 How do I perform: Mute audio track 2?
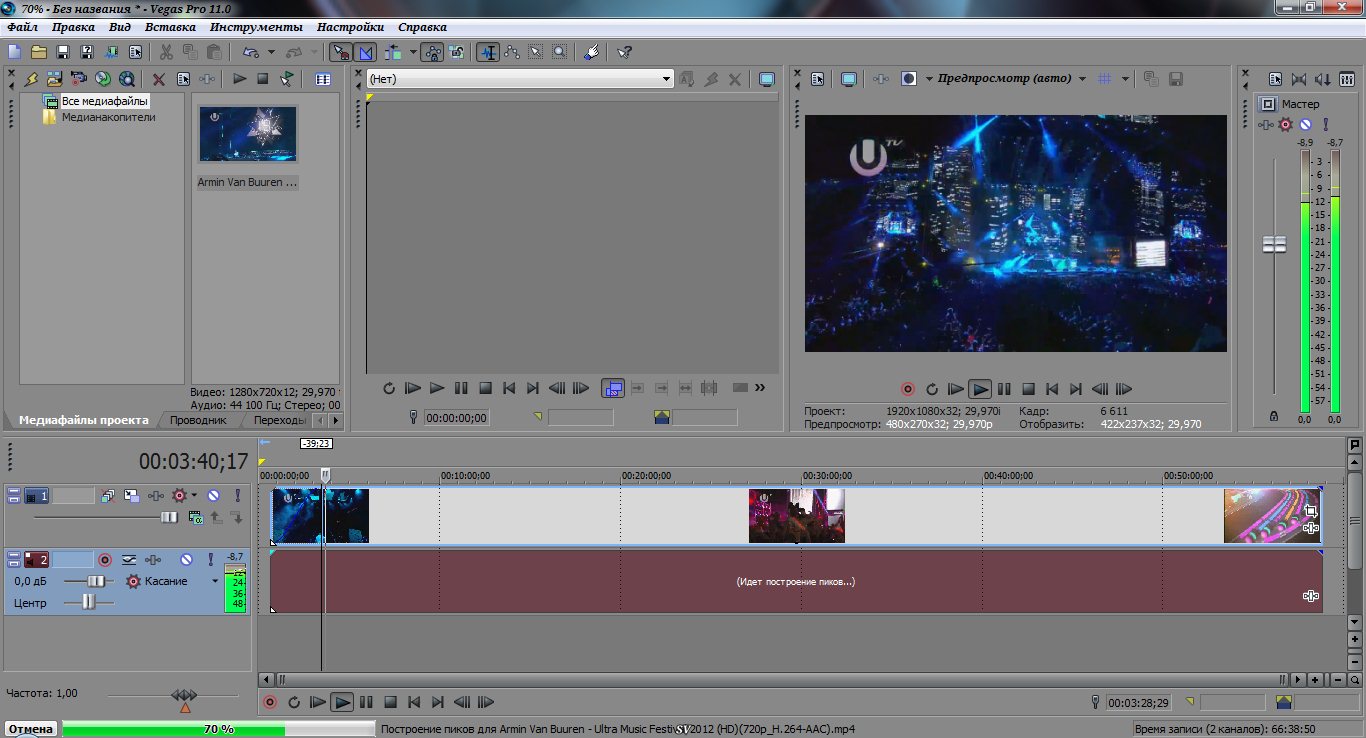coord(186,560)
